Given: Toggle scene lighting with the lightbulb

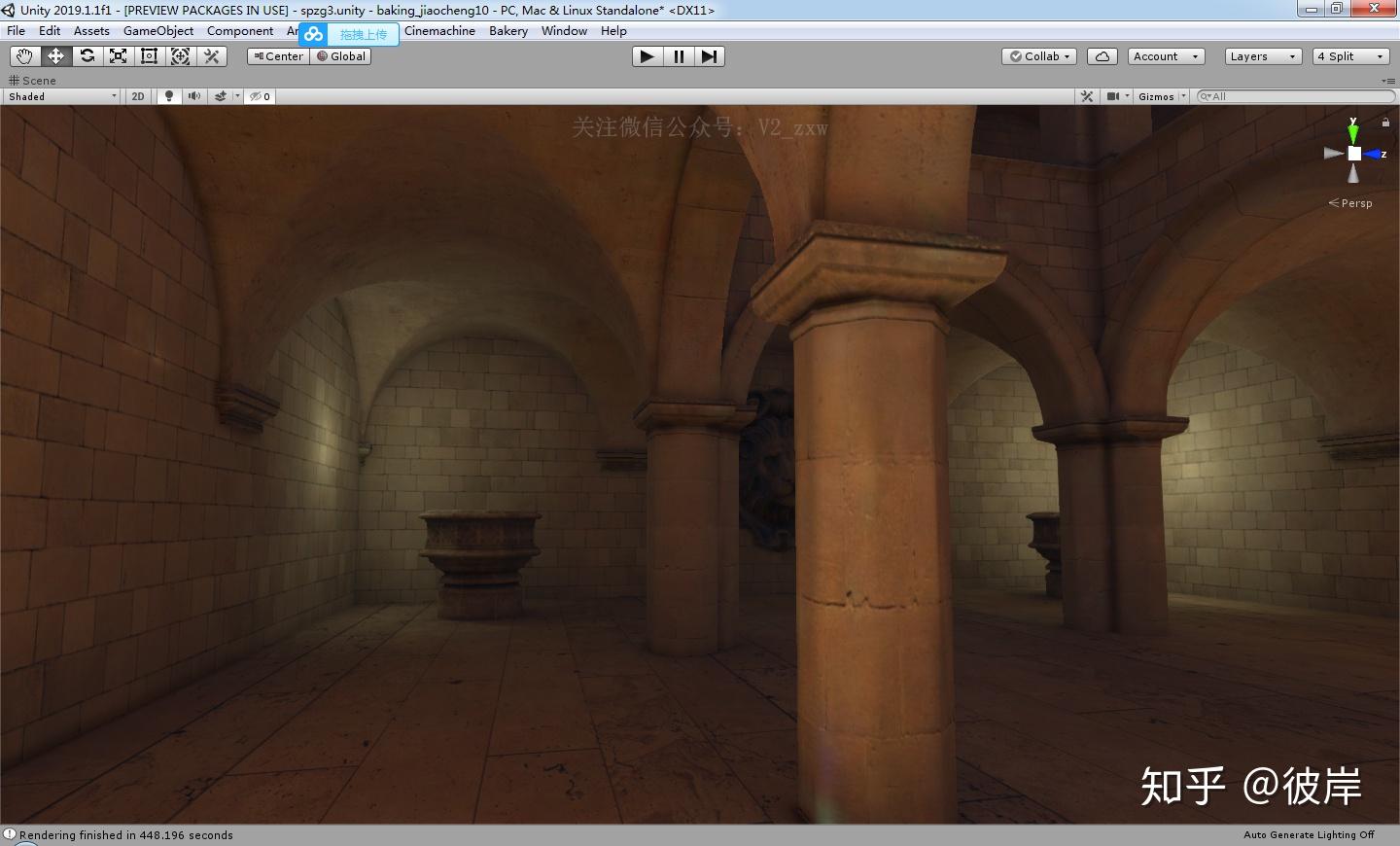Looking at the screenshot, I should 169,96.
